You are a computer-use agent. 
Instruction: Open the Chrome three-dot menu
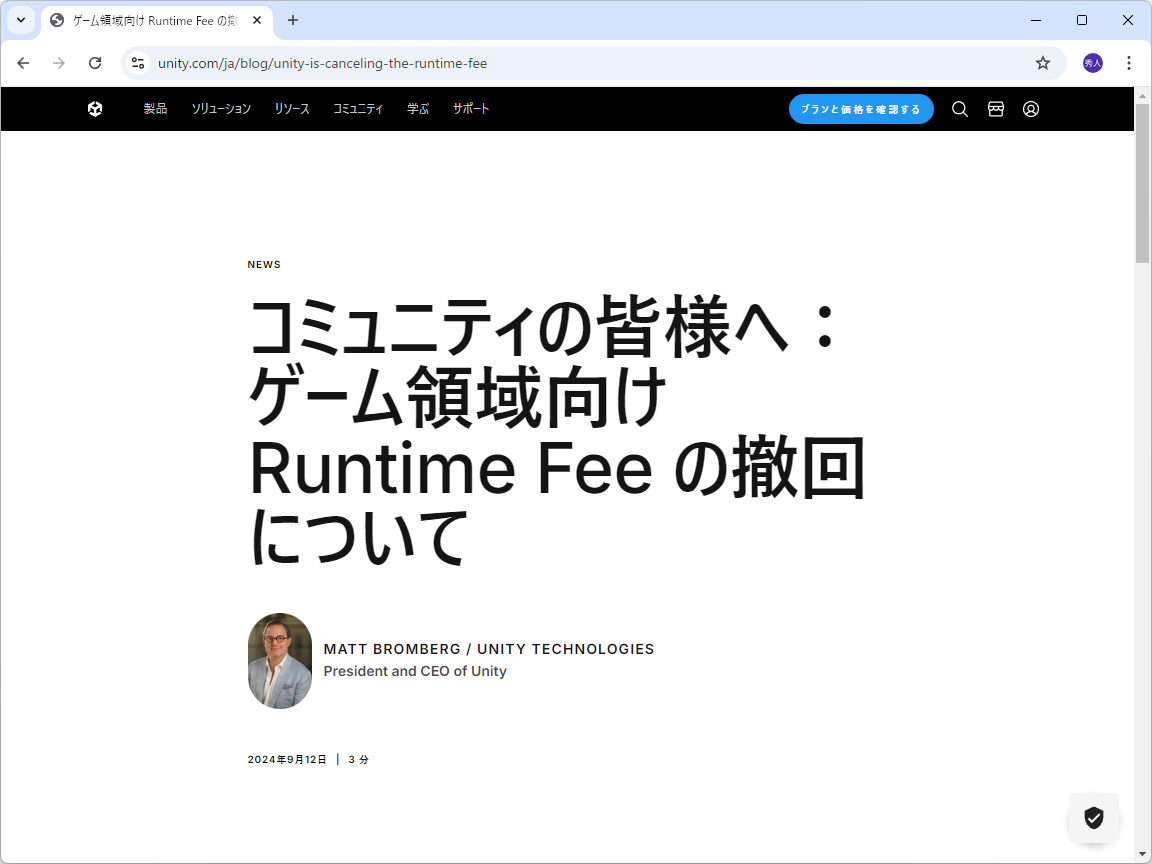(1129, 62)
